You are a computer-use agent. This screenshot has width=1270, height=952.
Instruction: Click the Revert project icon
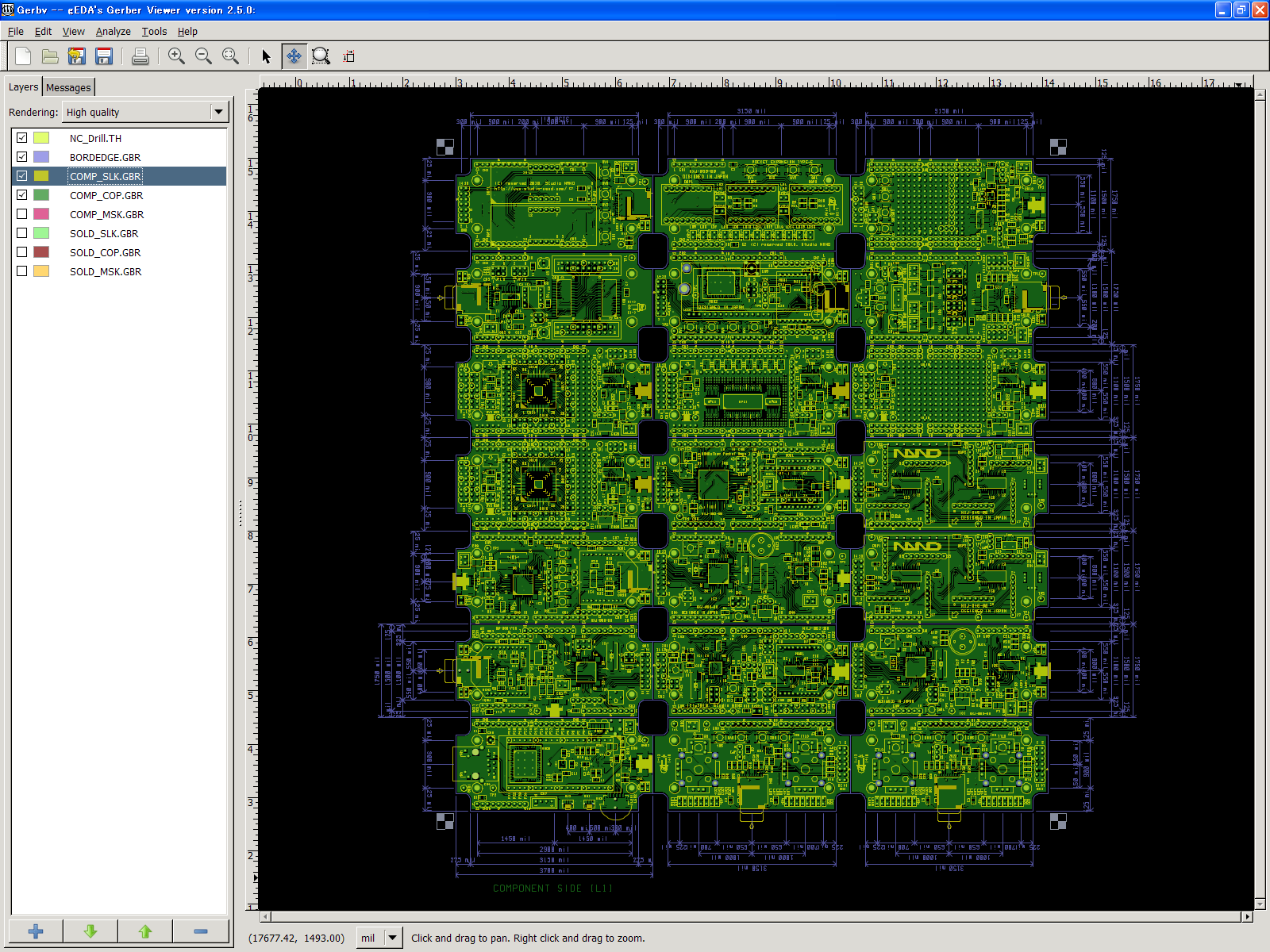(77, 56)
